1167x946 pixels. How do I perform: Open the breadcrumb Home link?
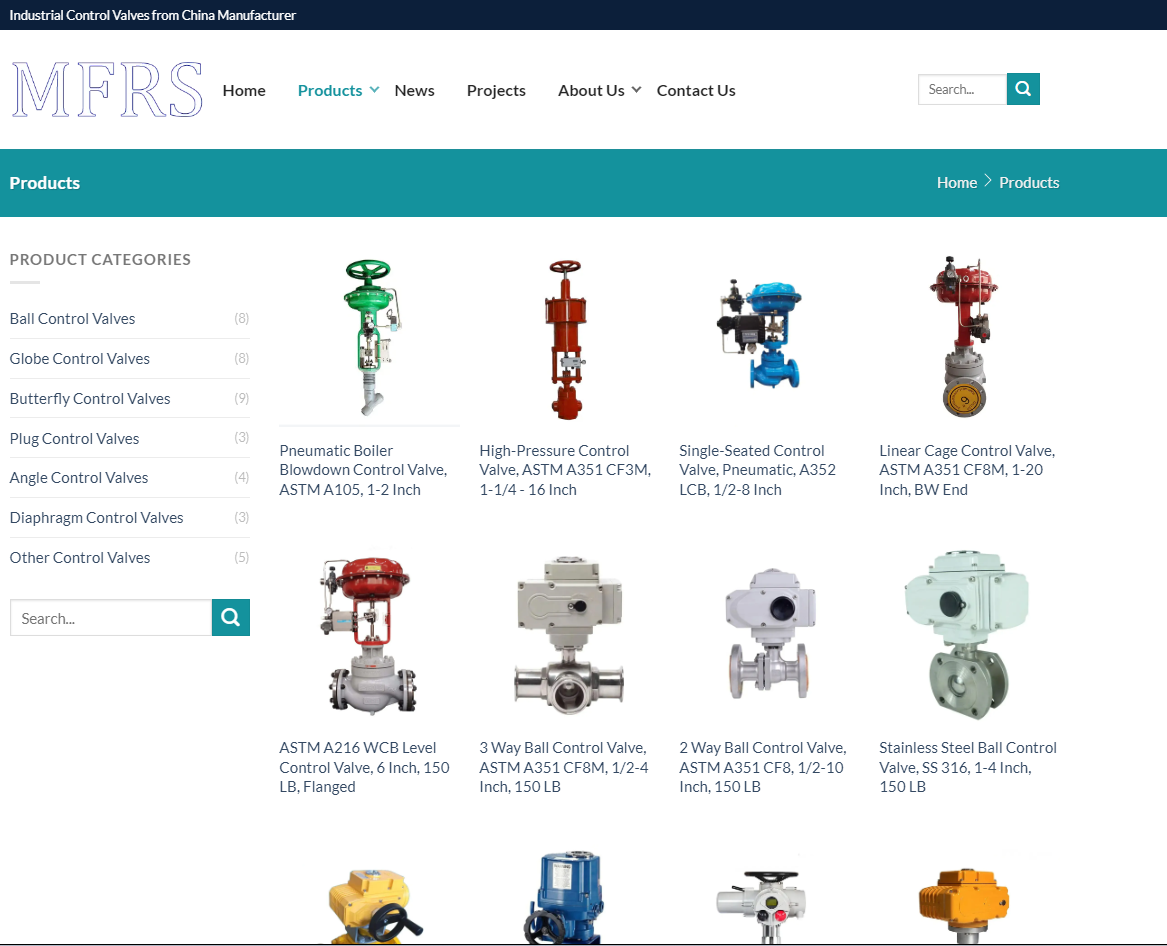tap(956, 182)
